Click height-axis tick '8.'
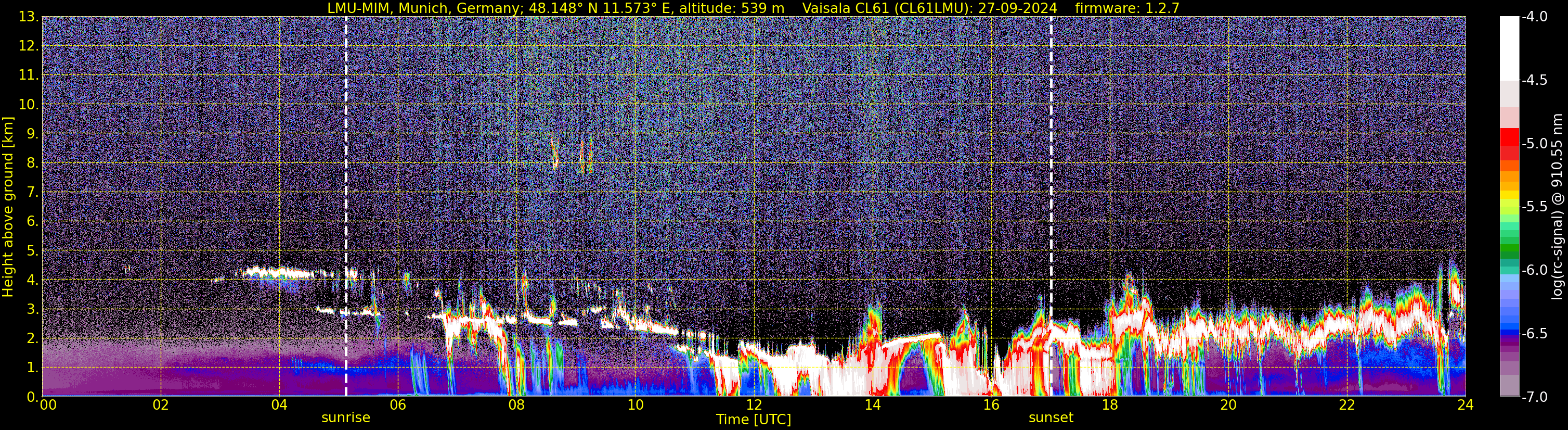Viewport: 1568px width, 430px height. 33,162
